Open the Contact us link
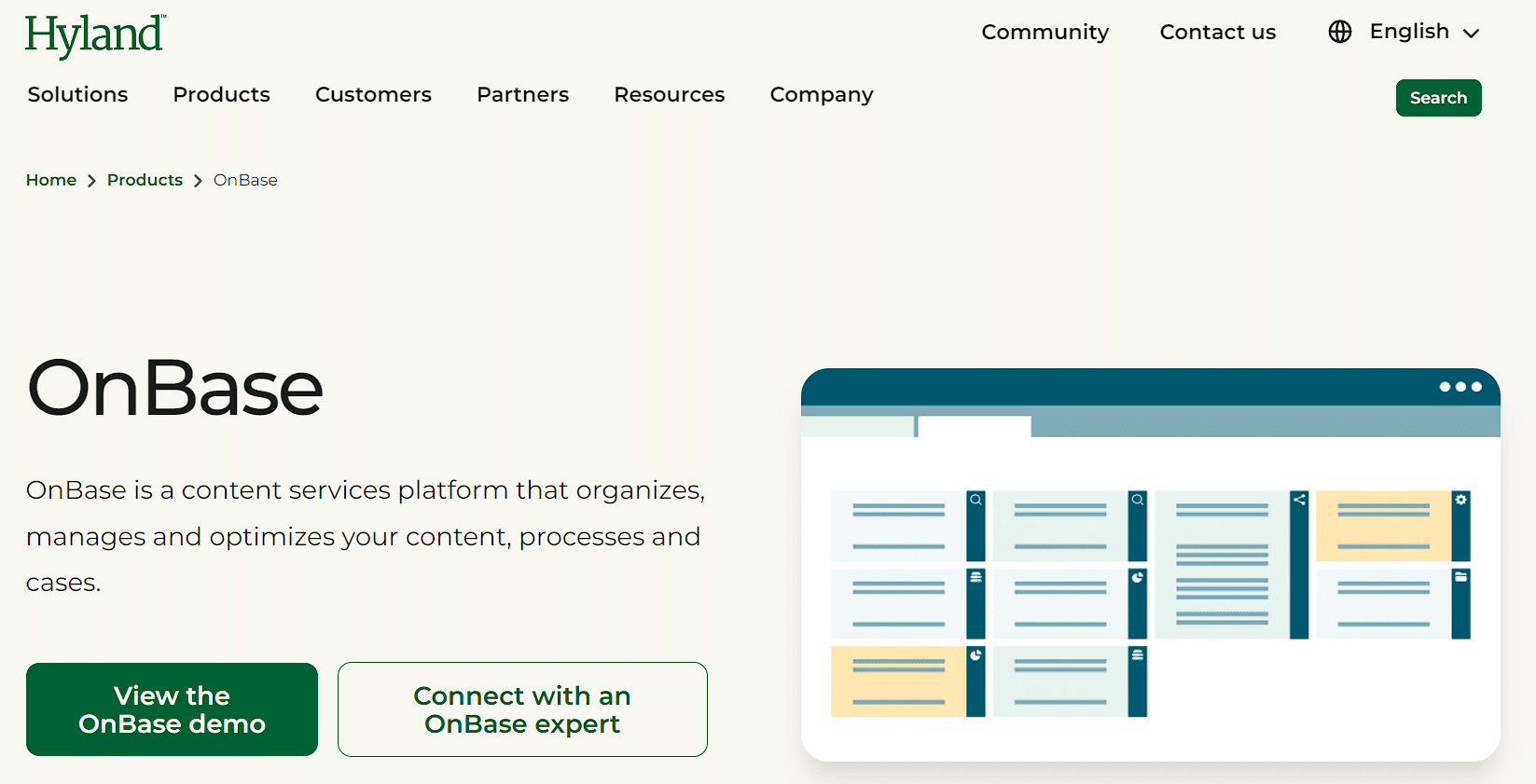Image resolution: width=1536 pixels, height=784 pixels. coord(1217,32)
